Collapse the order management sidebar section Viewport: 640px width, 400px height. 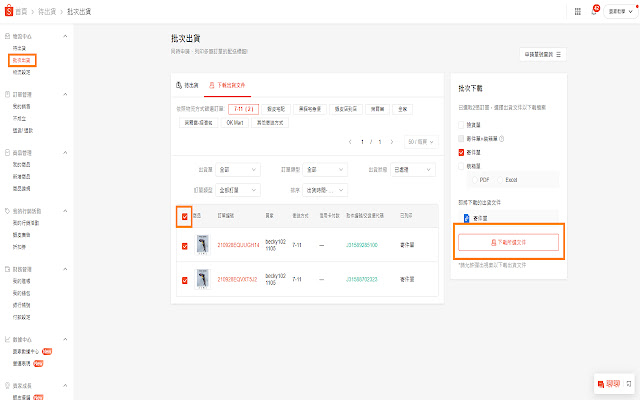point(65,94)
